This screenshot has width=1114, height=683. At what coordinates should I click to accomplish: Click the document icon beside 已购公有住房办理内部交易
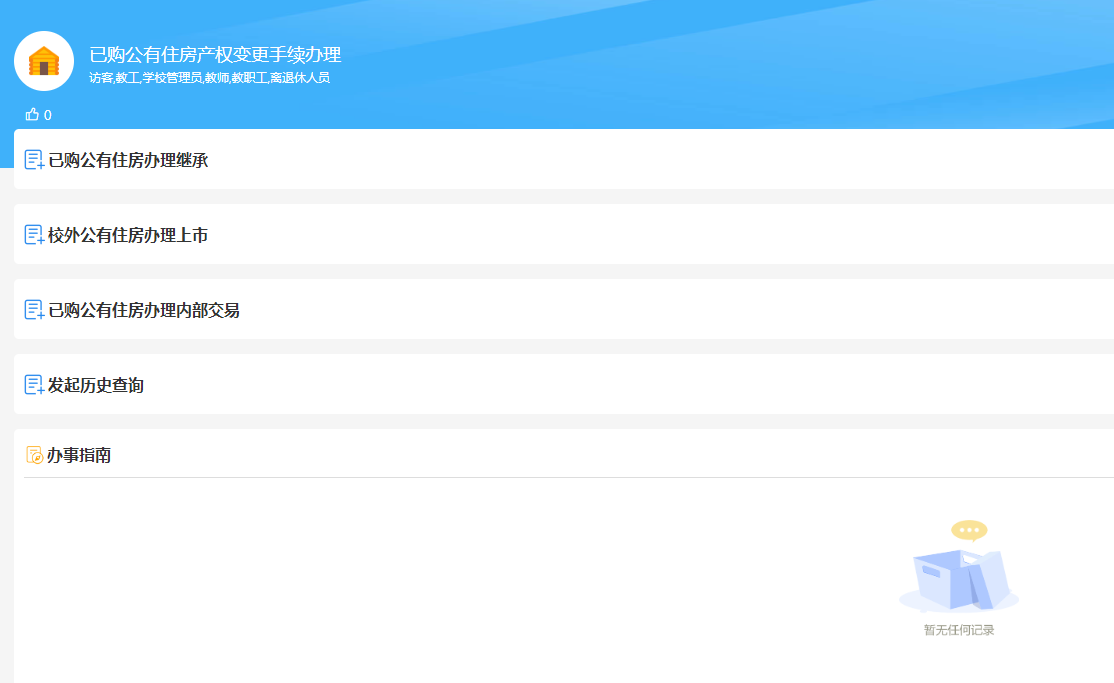[34, 310]
